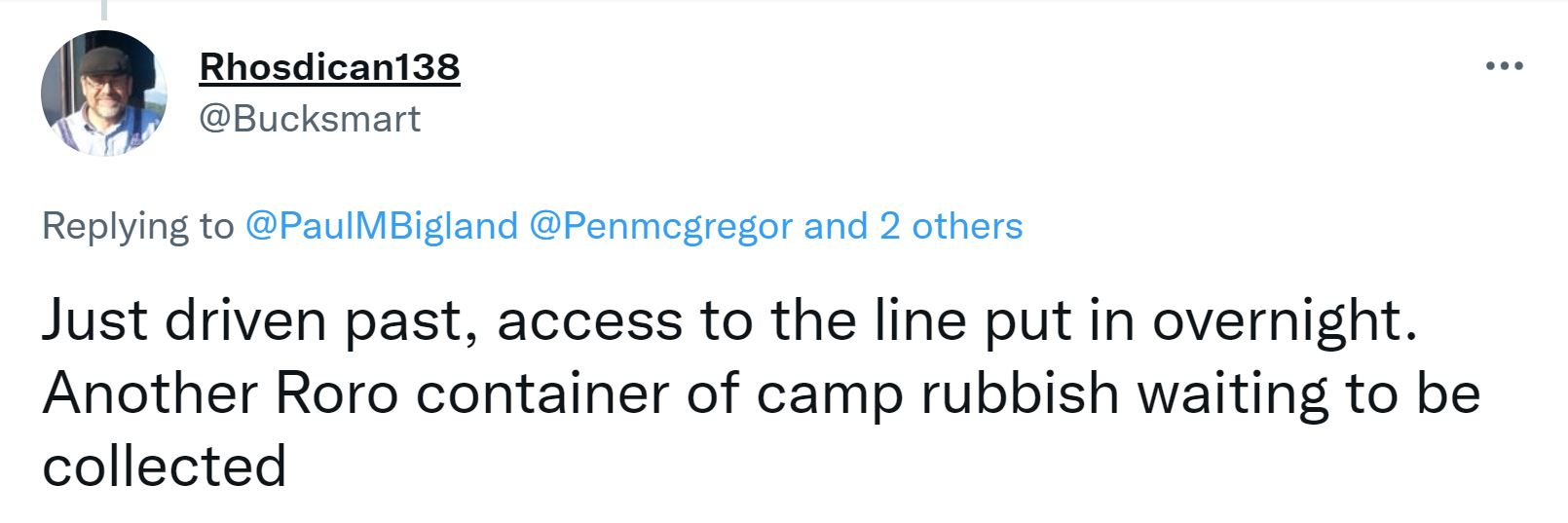Viewport: 1568px width, 523px height.
Task: Click the word "collected" on the last line
Action: tap(164, 466)
